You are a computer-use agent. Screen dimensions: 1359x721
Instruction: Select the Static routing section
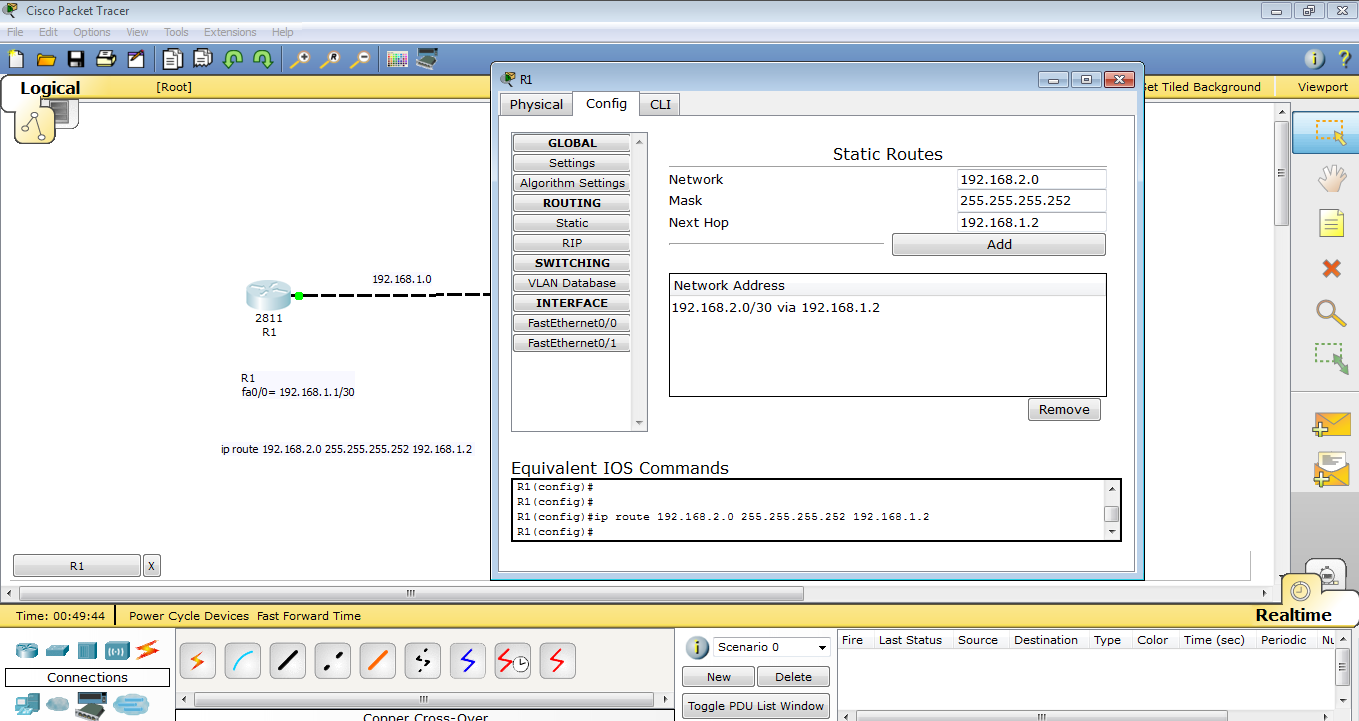pos(571,222)
